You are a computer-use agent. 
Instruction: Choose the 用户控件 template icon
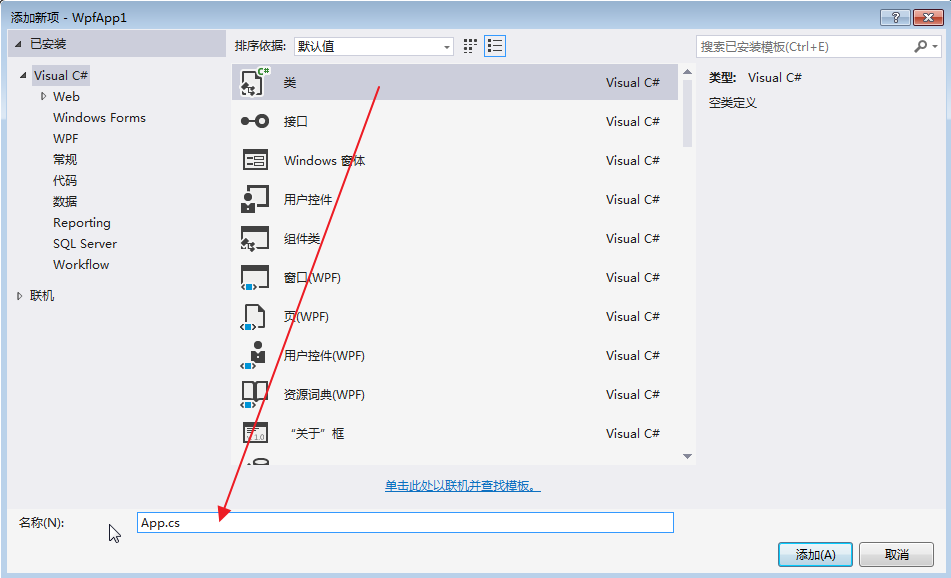pyautogui.click(x=255, y=199)
